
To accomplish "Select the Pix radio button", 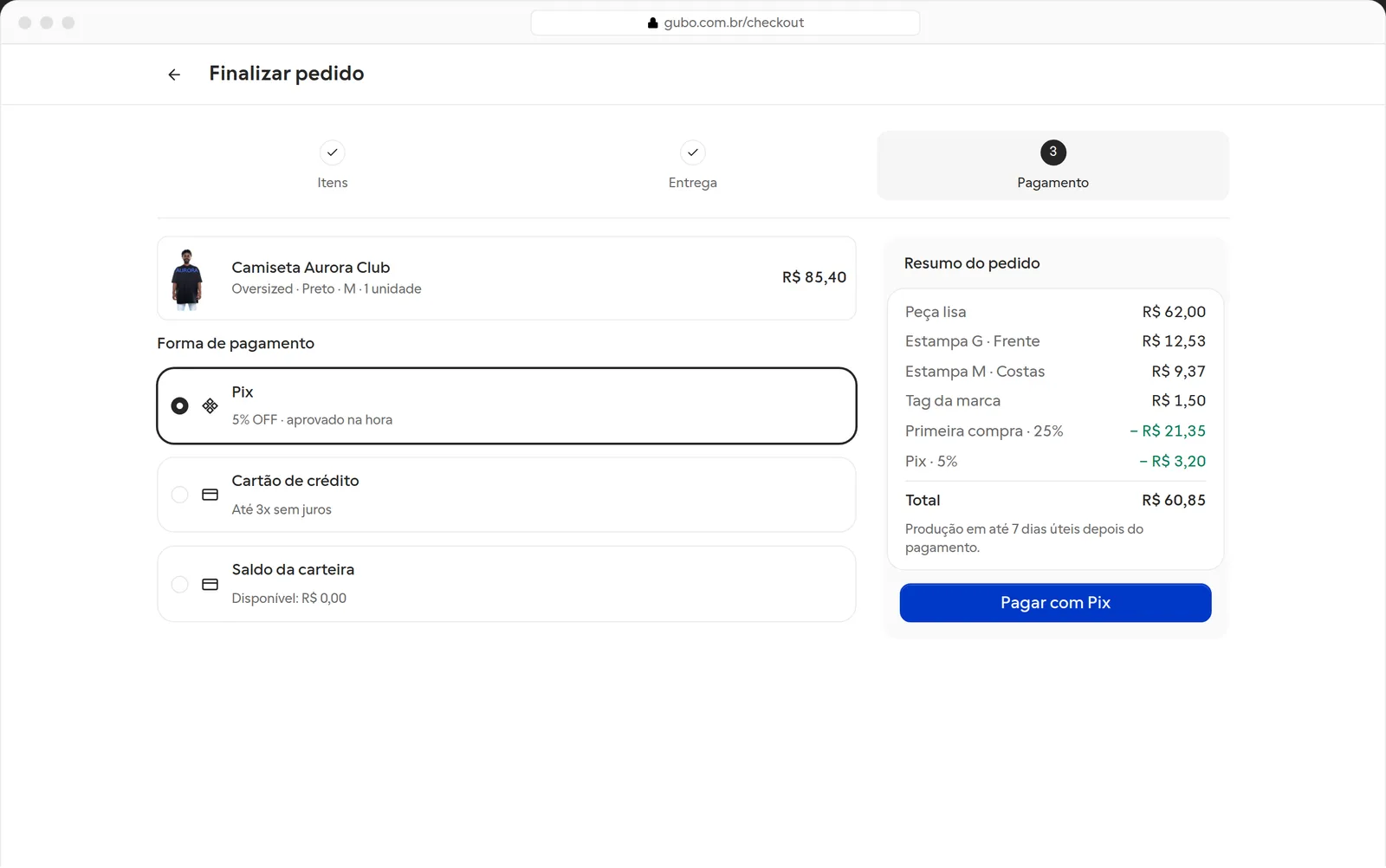I will pos(179,405).
